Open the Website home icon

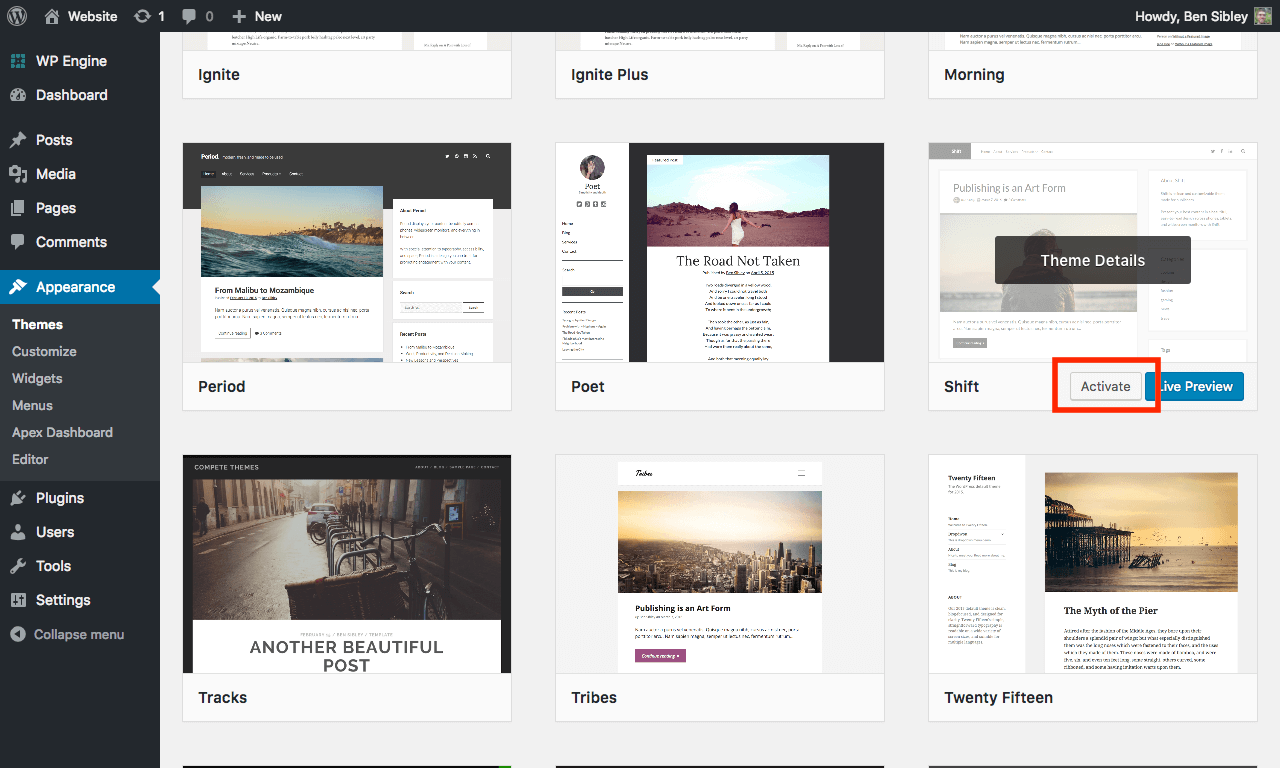tap(52, 16)
